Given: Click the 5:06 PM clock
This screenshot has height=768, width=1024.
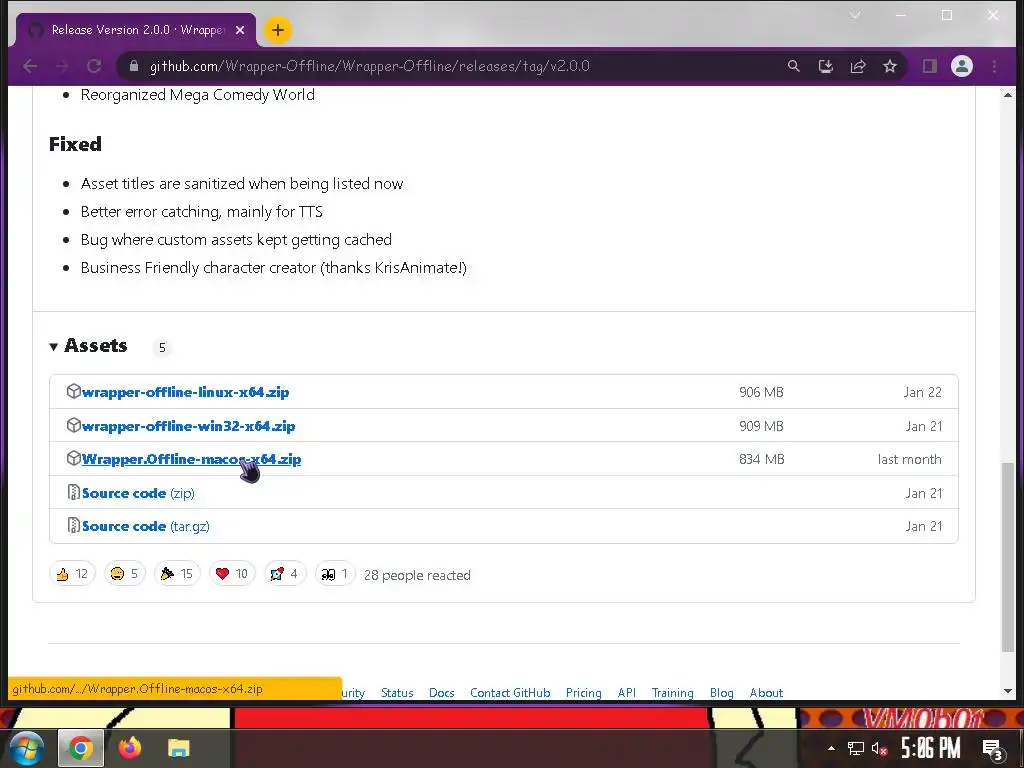Looking at the screenshot, I should (931, 748).
